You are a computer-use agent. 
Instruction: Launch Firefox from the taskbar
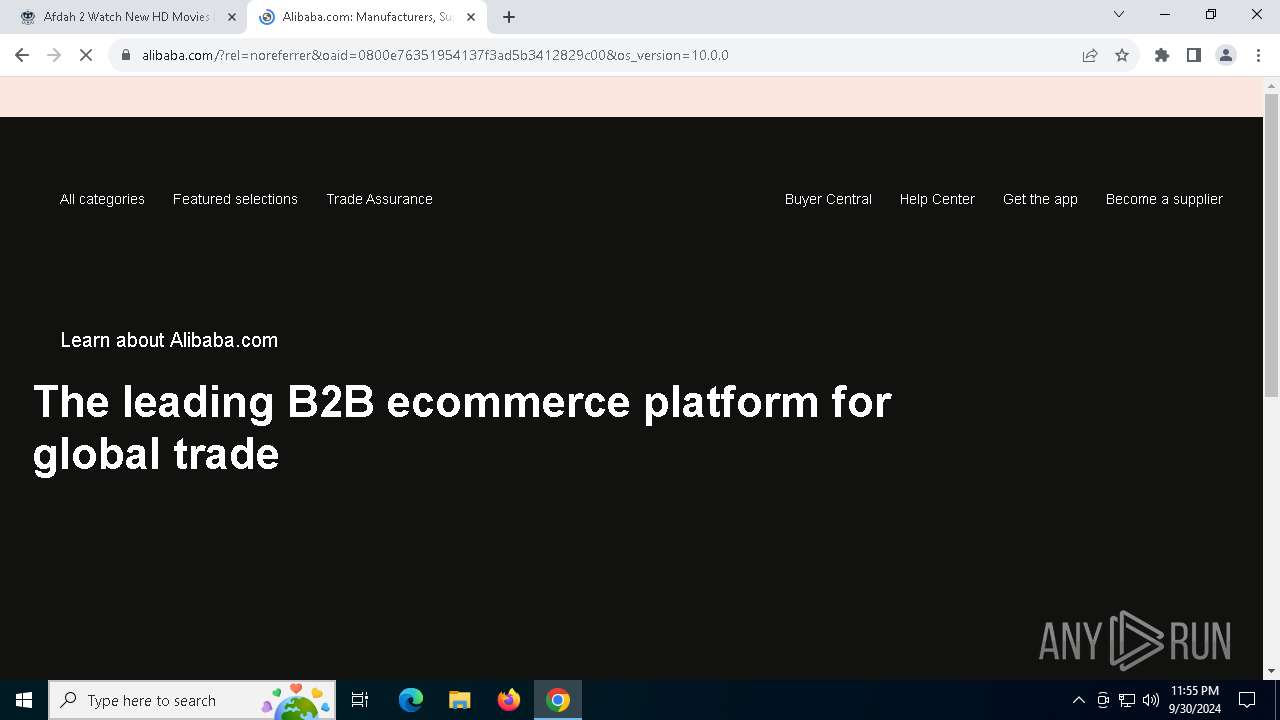click(x=508, y=700)
